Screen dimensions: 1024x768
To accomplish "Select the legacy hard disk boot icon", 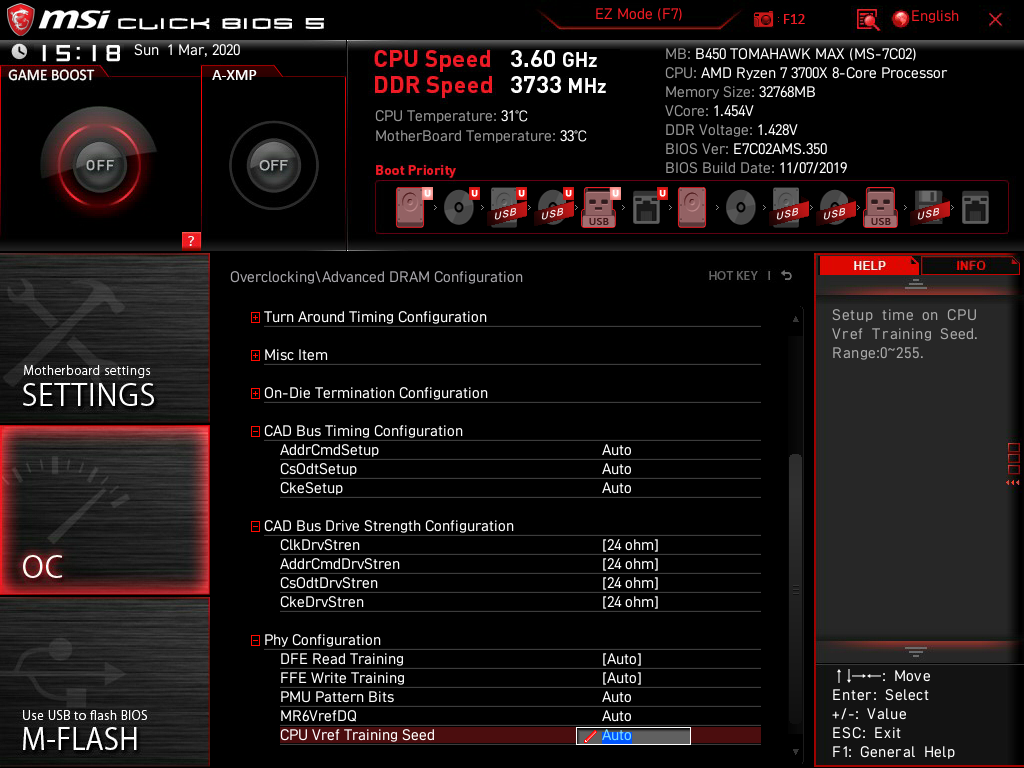I will [692, 208].
